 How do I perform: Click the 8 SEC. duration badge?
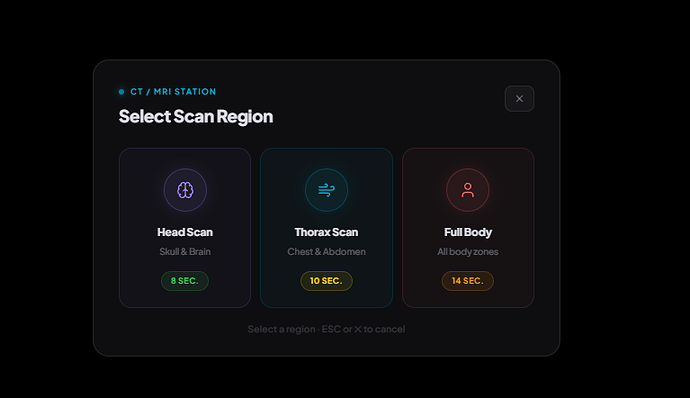[185, 281]
